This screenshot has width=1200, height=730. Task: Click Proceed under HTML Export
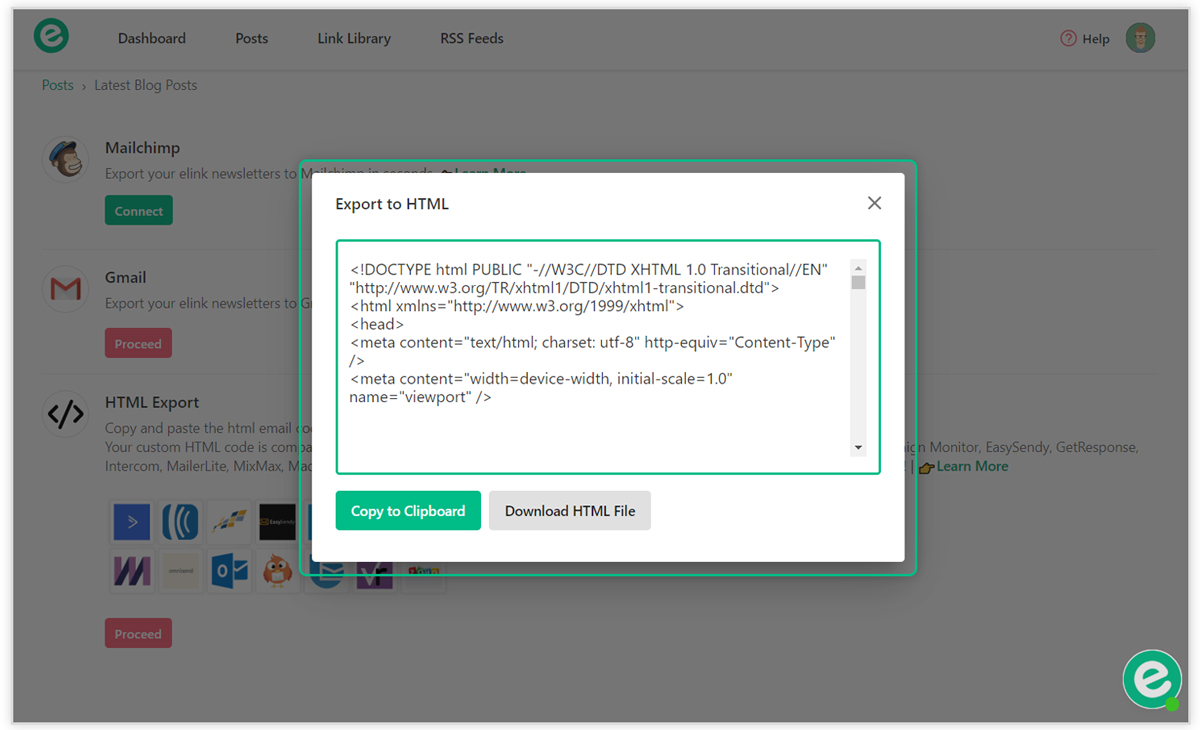pos(138,633)
